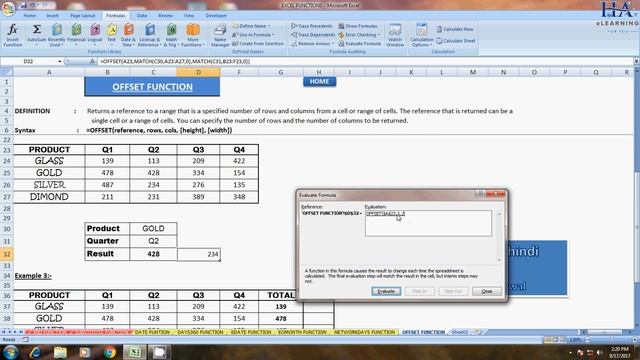Open the Date & Time functions list
Screen dimensions: 640x360
tap(128, 35)
